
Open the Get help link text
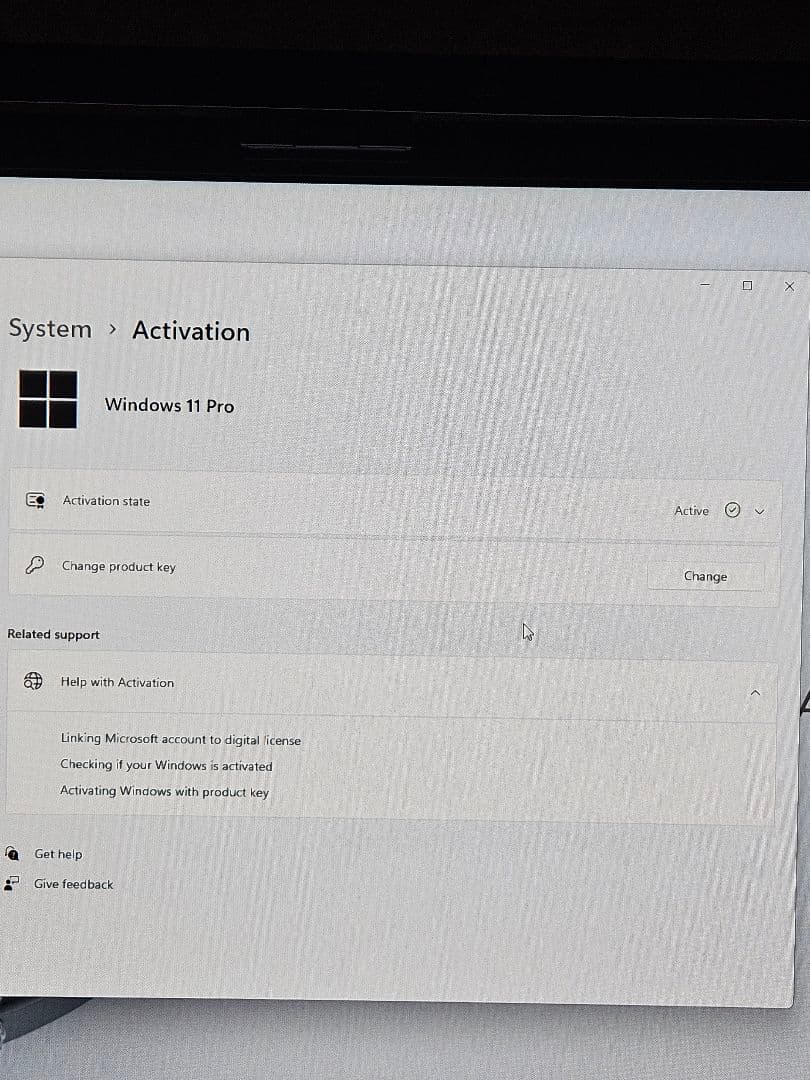tap(58, 854)
